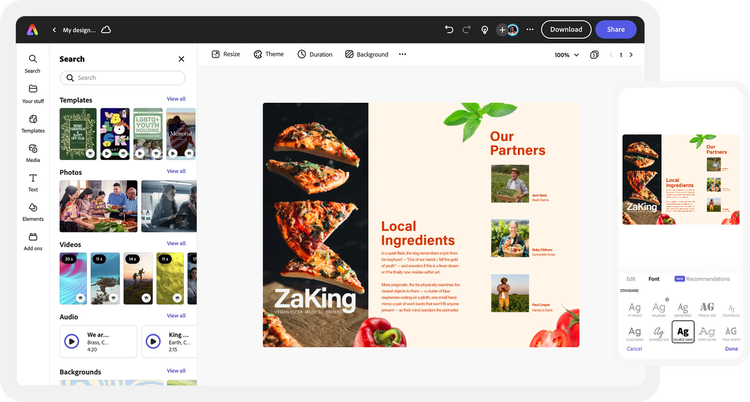Choose the selected Source Sans font sample

click(x=683, y=332)
